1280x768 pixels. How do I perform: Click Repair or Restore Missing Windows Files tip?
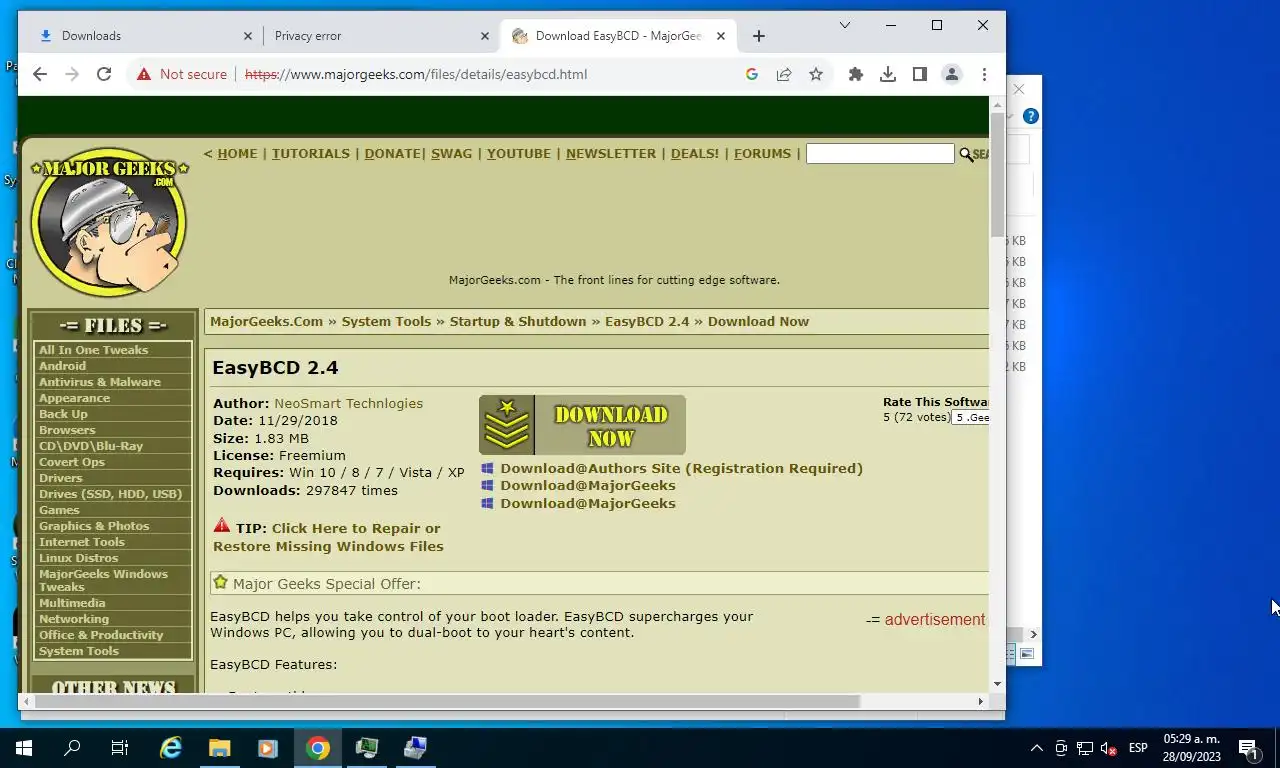pyautogui.click(x=328, y=538)
